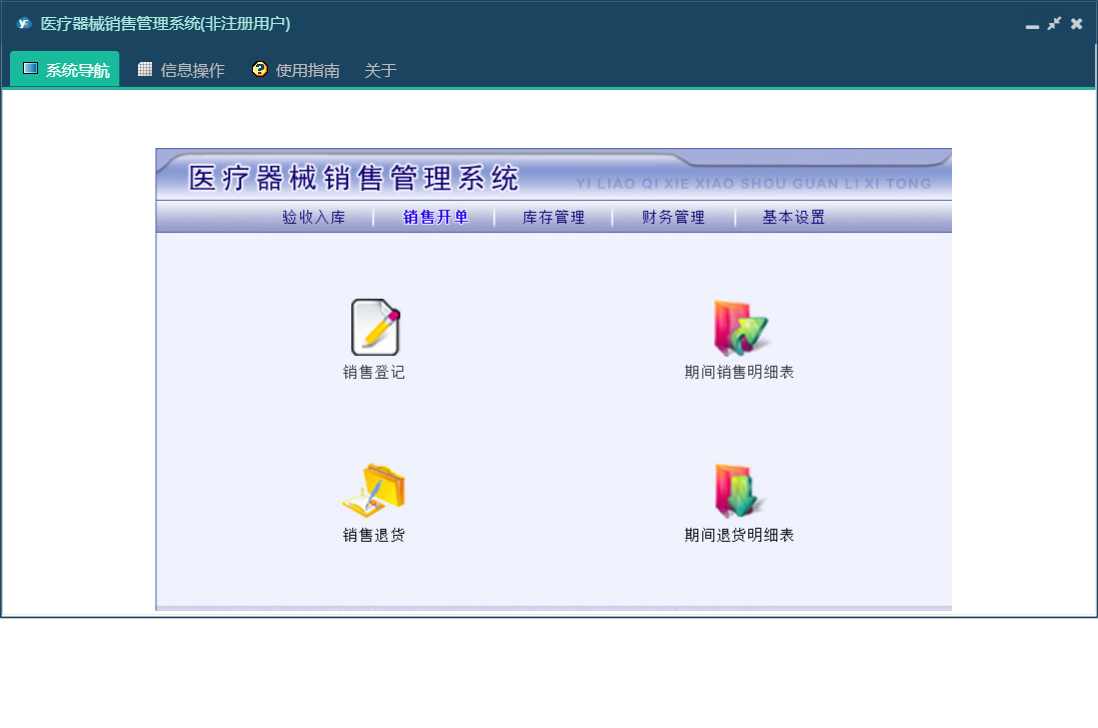The image size is (1098, 728).
Task: Click the 系统导航 tab monitor icon
Action: [30, 69]
